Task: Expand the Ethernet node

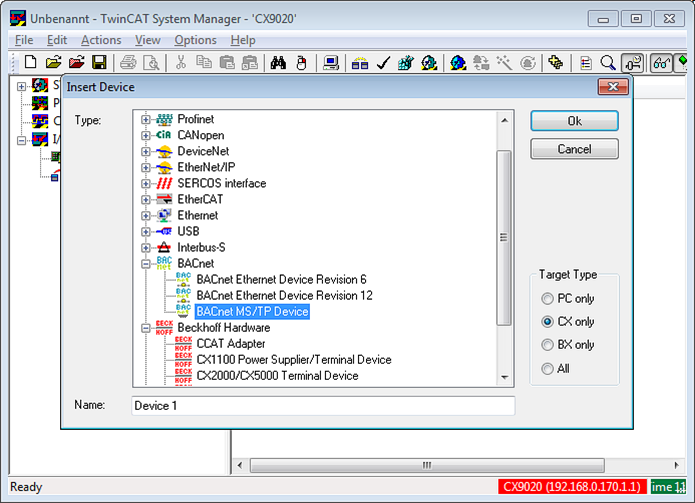Action: tap(145, 215)
